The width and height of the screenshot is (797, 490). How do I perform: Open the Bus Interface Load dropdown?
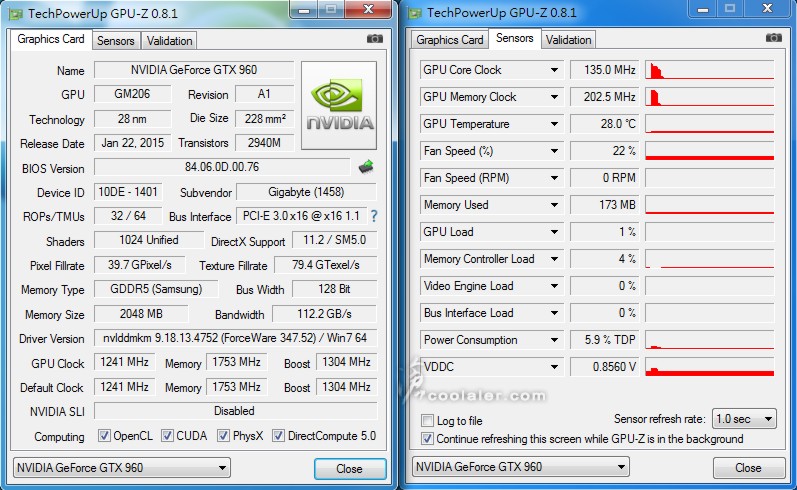554,313
